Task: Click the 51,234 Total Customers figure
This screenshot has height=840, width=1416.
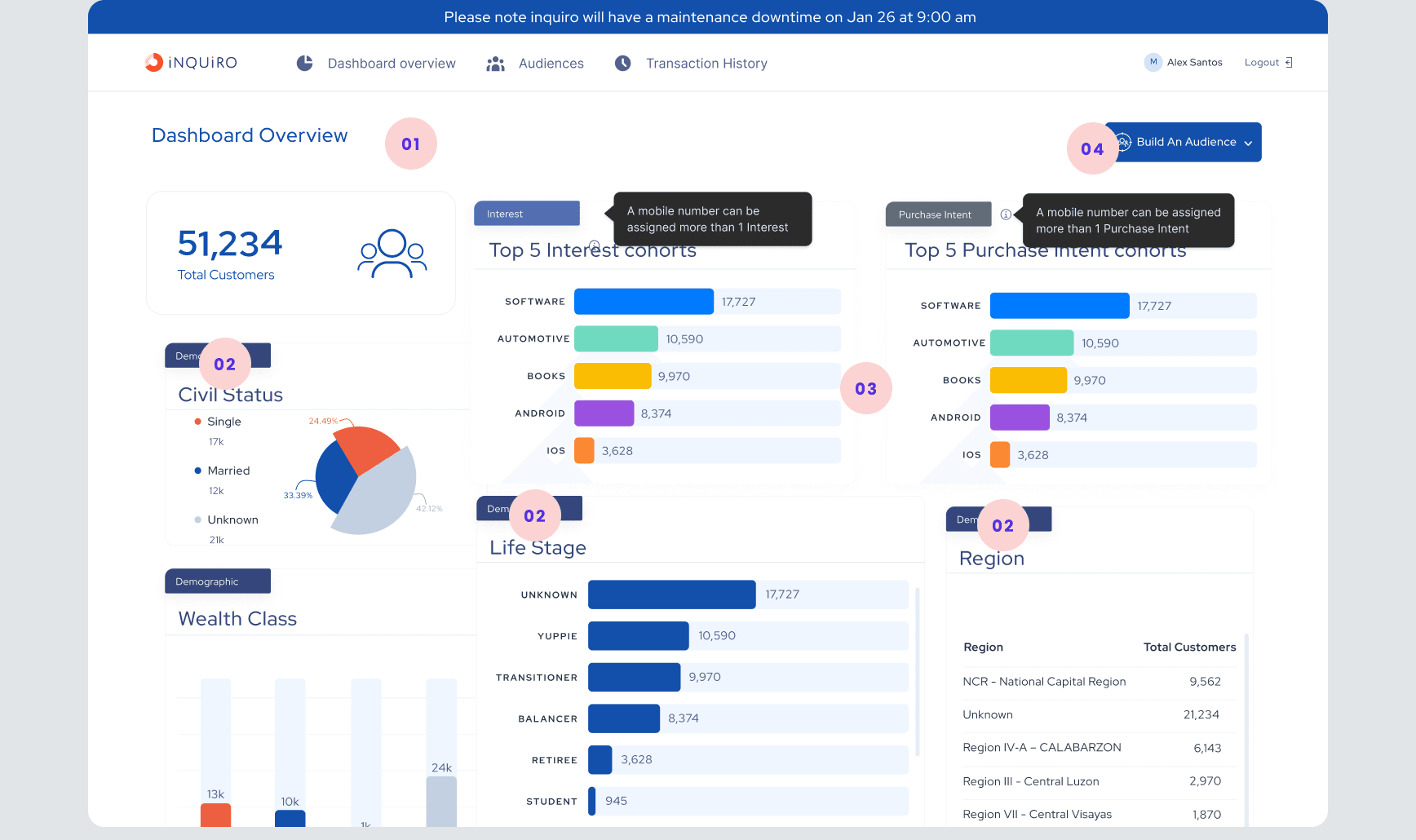Action: click(230, 244)
